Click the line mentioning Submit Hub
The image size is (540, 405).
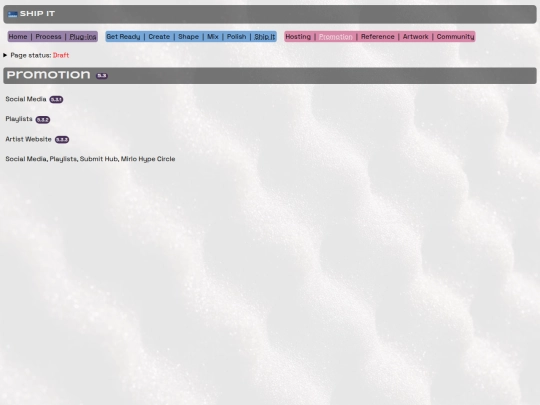[x=90, y=159]
